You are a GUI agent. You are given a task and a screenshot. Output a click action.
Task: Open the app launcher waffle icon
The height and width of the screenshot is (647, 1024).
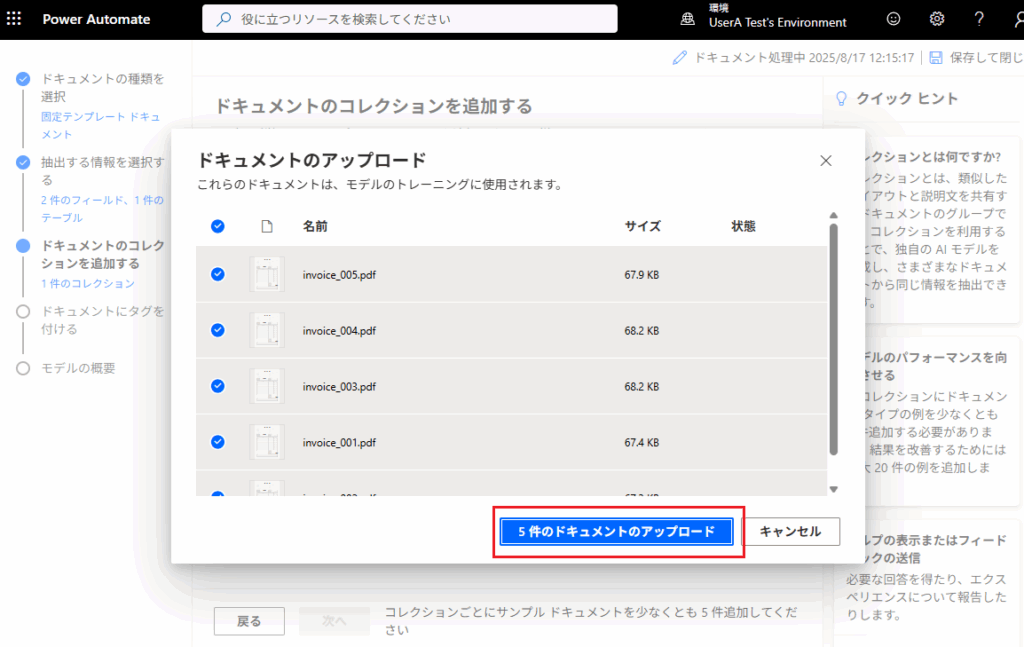coord(14,18)
